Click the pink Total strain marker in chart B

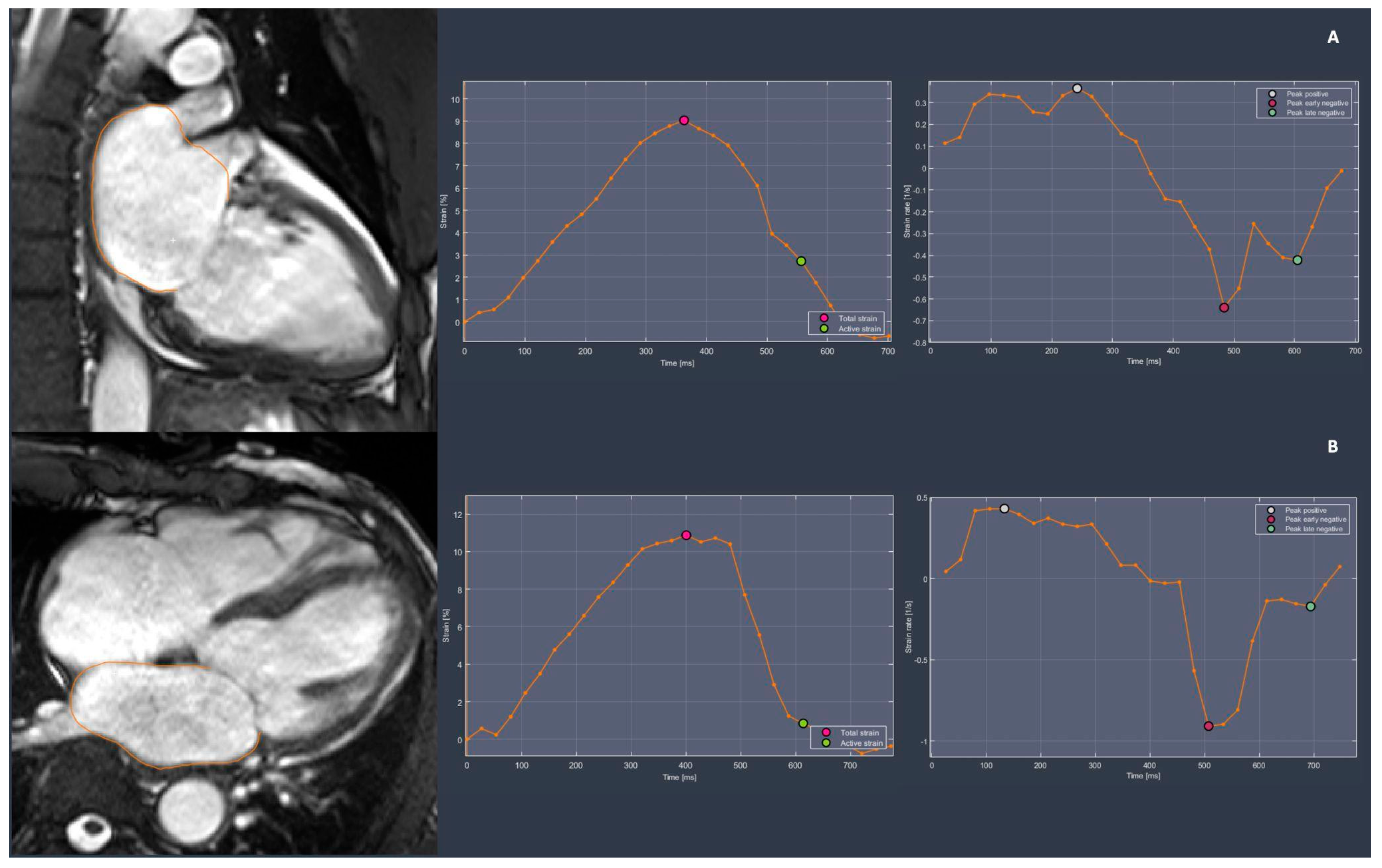tap(686, 535)
